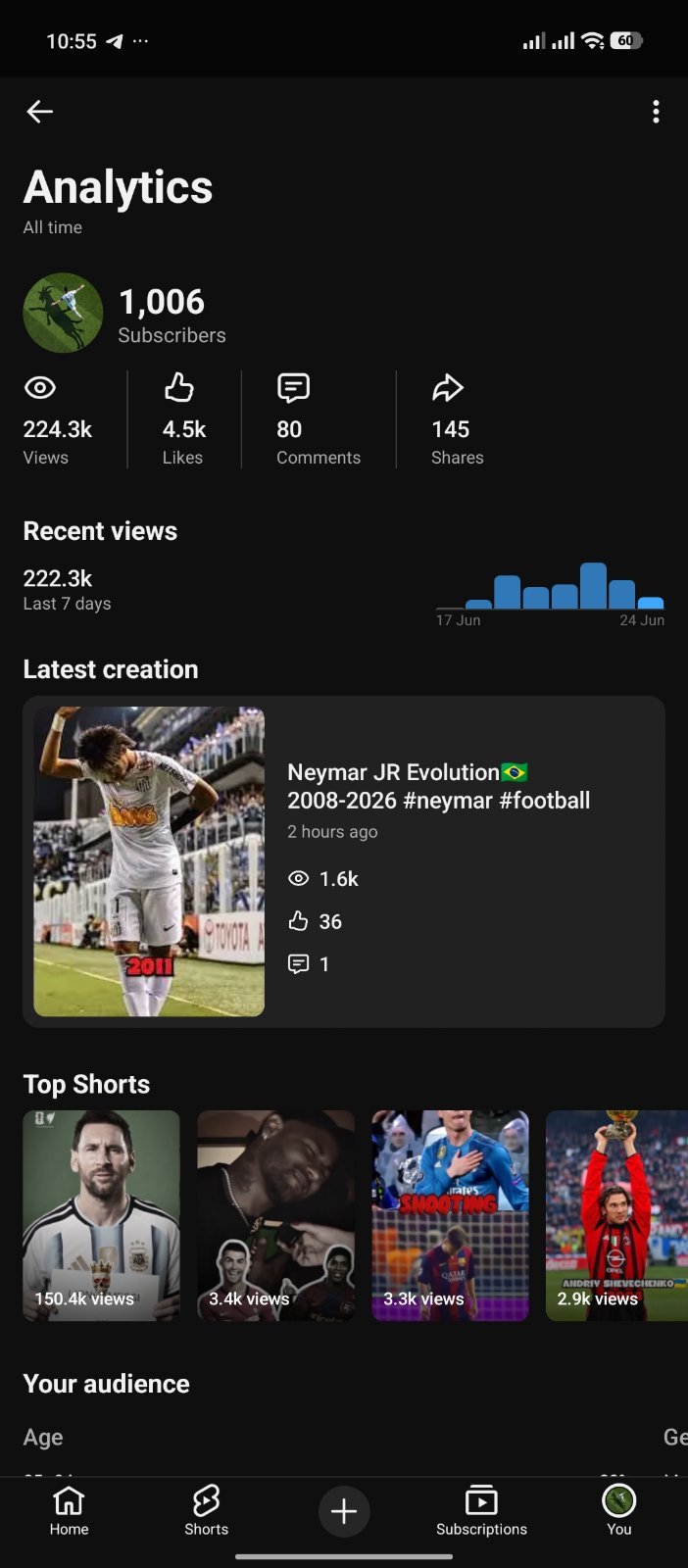Tap the Top Shorts heading
This screenshot has width=688, height=1568.
(x=86, y=1084)
